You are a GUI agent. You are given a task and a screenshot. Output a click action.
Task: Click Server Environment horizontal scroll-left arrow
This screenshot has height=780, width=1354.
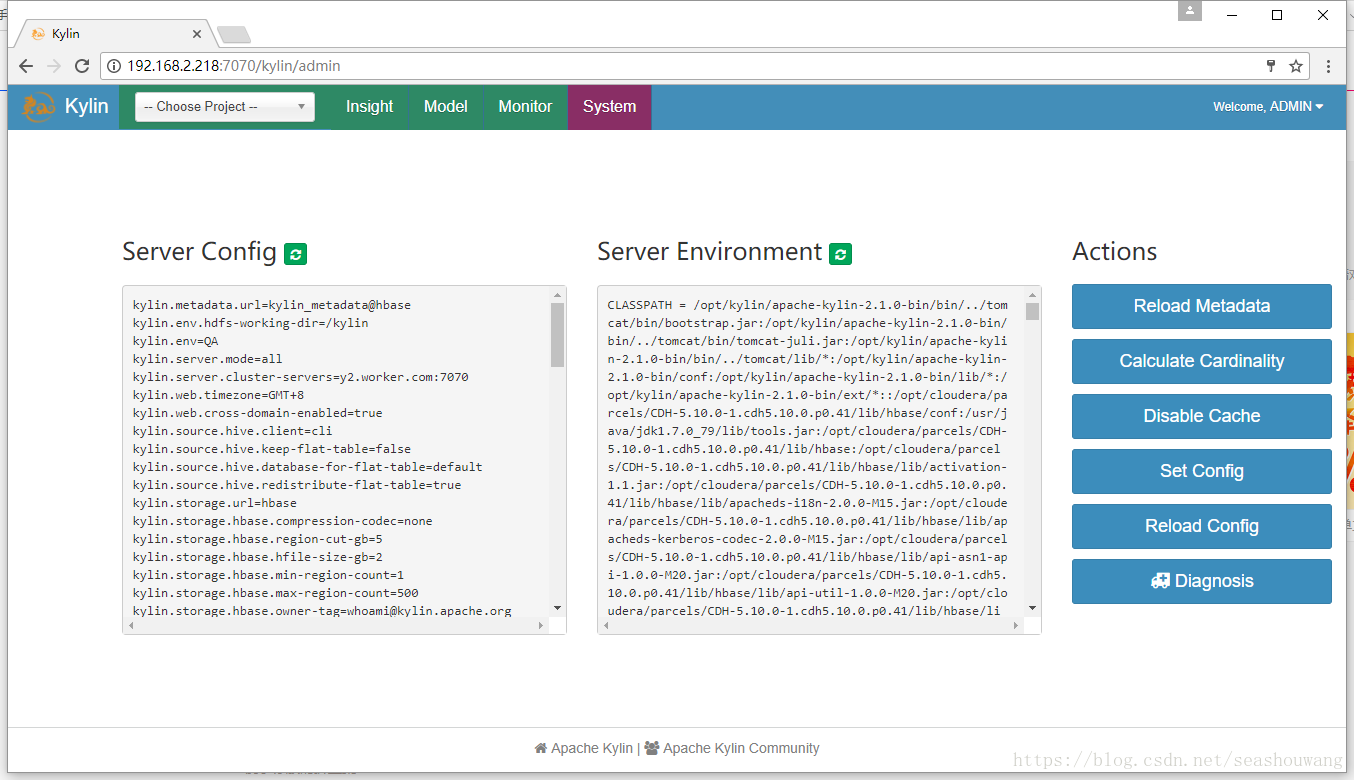click(606, 625)
